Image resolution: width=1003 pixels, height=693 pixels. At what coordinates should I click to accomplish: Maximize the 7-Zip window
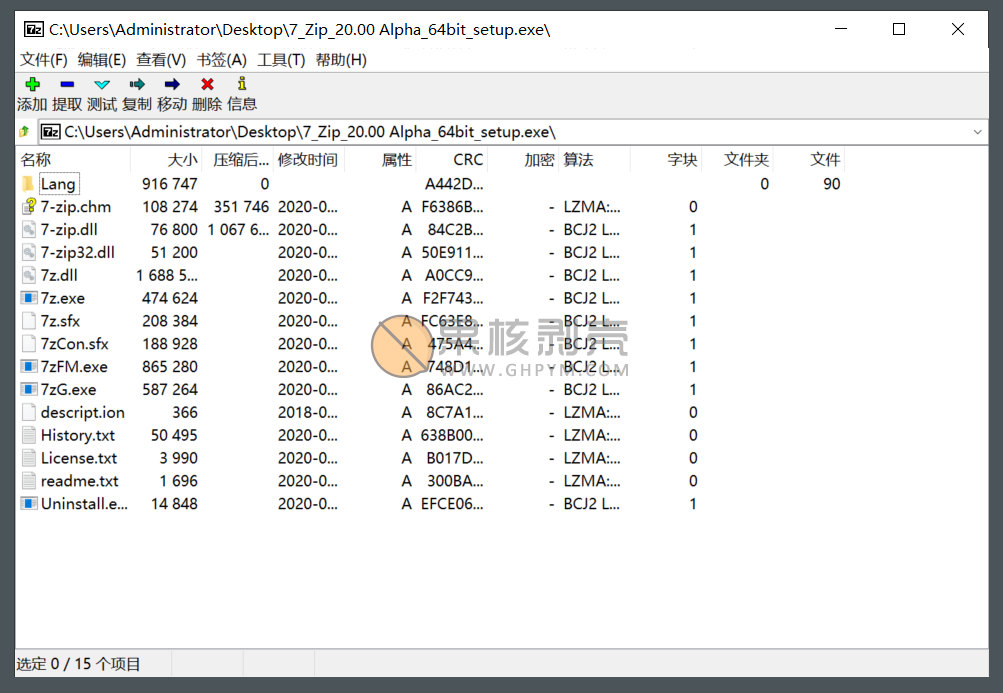(899, 29)
